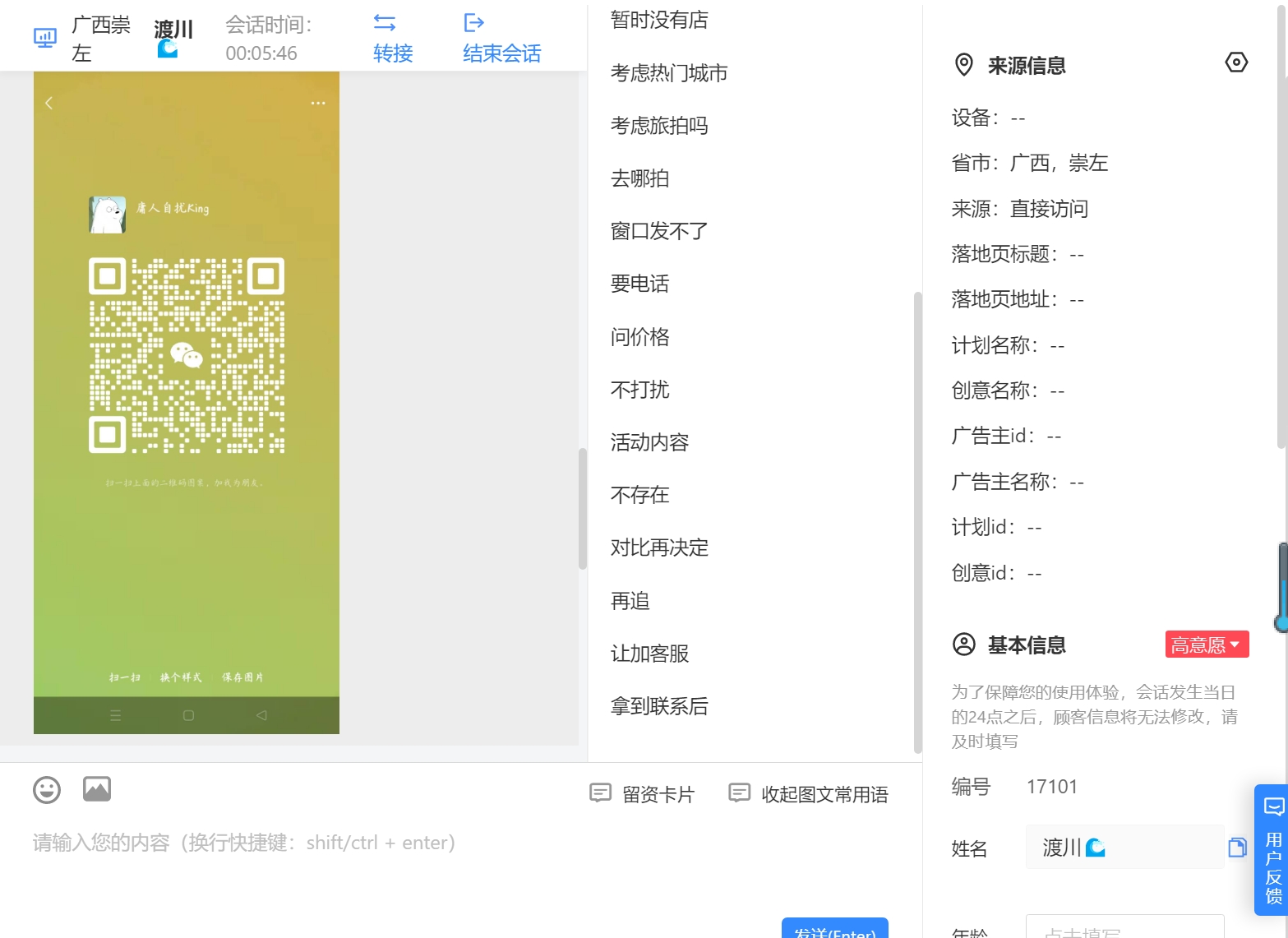The height and width of the screenshot is (938, 1288).
Task: Click 收起图文常用语 label
Action: click(x=824, y=794)
